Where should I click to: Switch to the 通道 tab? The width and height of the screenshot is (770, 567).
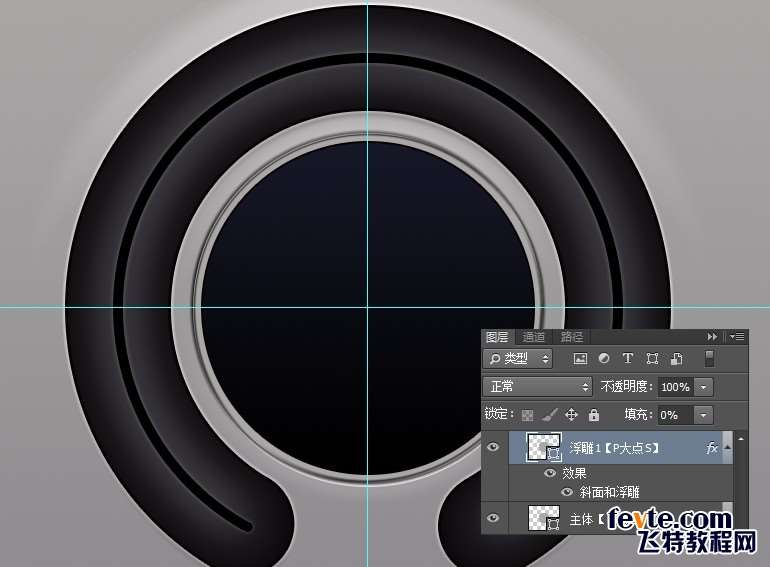[x=534, y=338]
